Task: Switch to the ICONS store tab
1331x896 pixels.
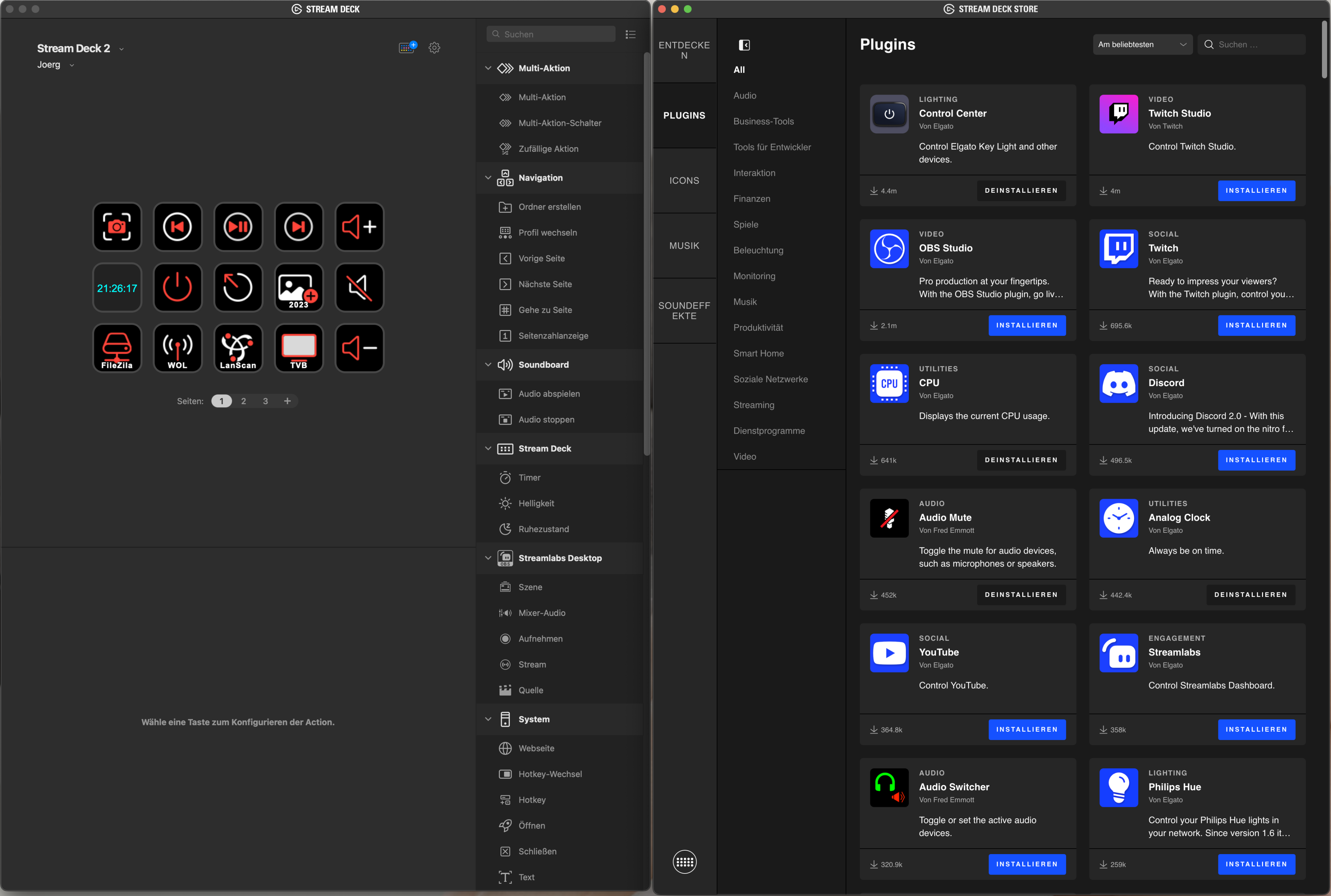Action: click(684, 180)
